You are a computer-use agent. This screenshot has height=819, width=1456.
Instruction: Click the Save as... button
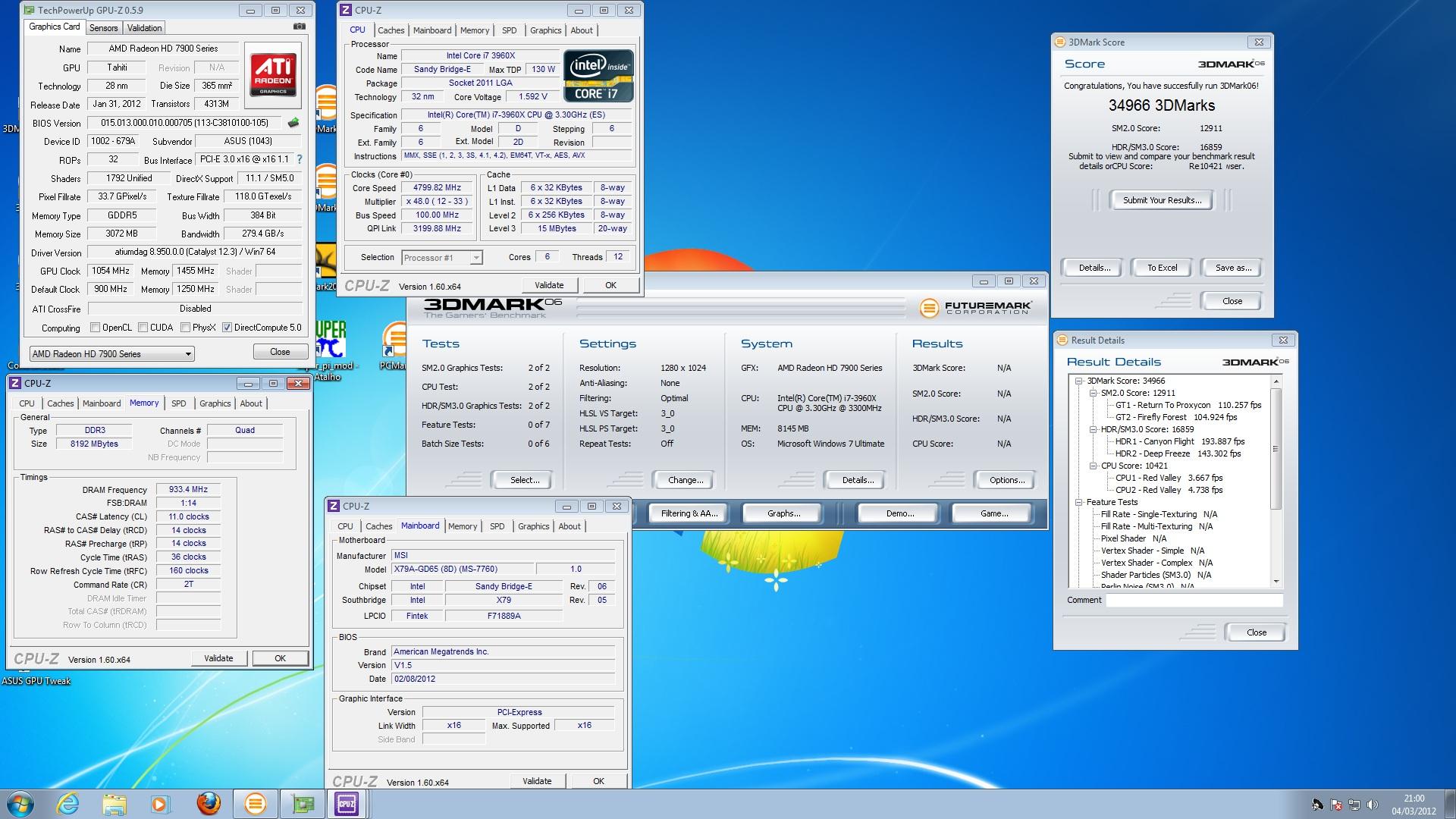click(x=1233, y=268)
